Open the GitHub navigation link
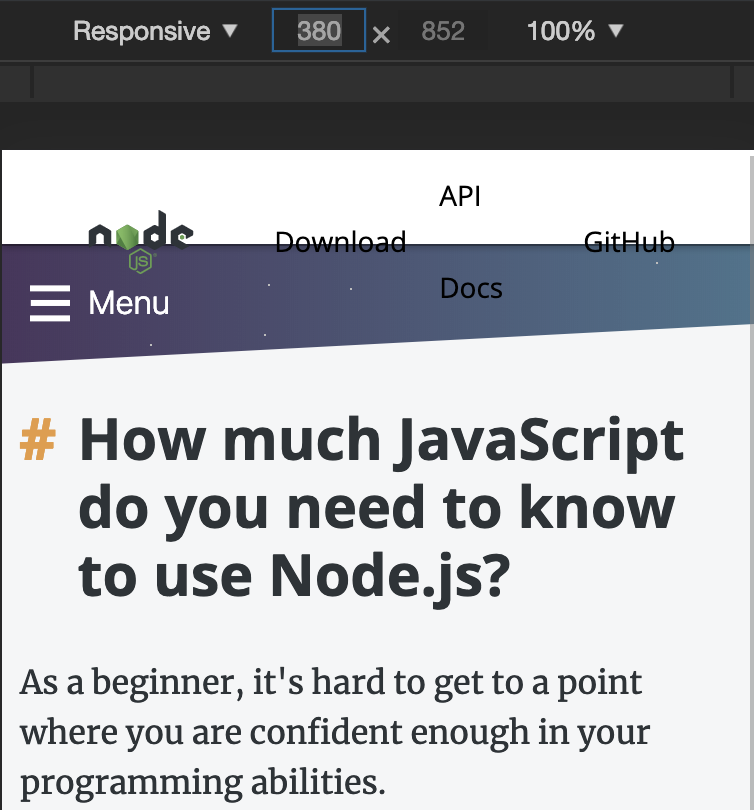The image size is (754, 810). pyautogui.click(x=629, y=242)
